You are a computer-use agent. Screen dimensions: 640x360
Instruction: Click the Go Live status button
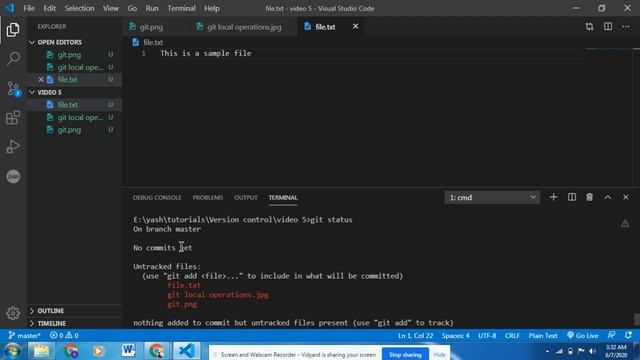582,336
